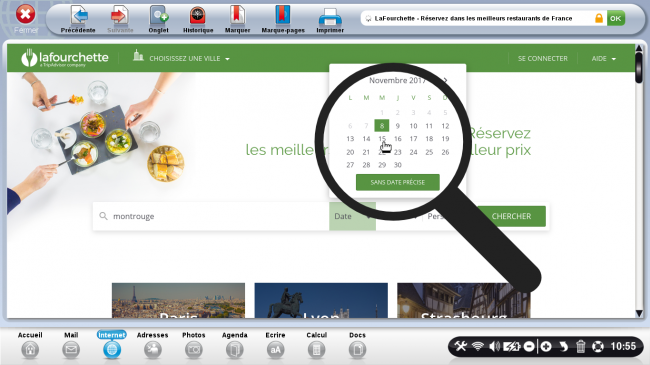Choose November 24 in the calendar

(413, 152)
